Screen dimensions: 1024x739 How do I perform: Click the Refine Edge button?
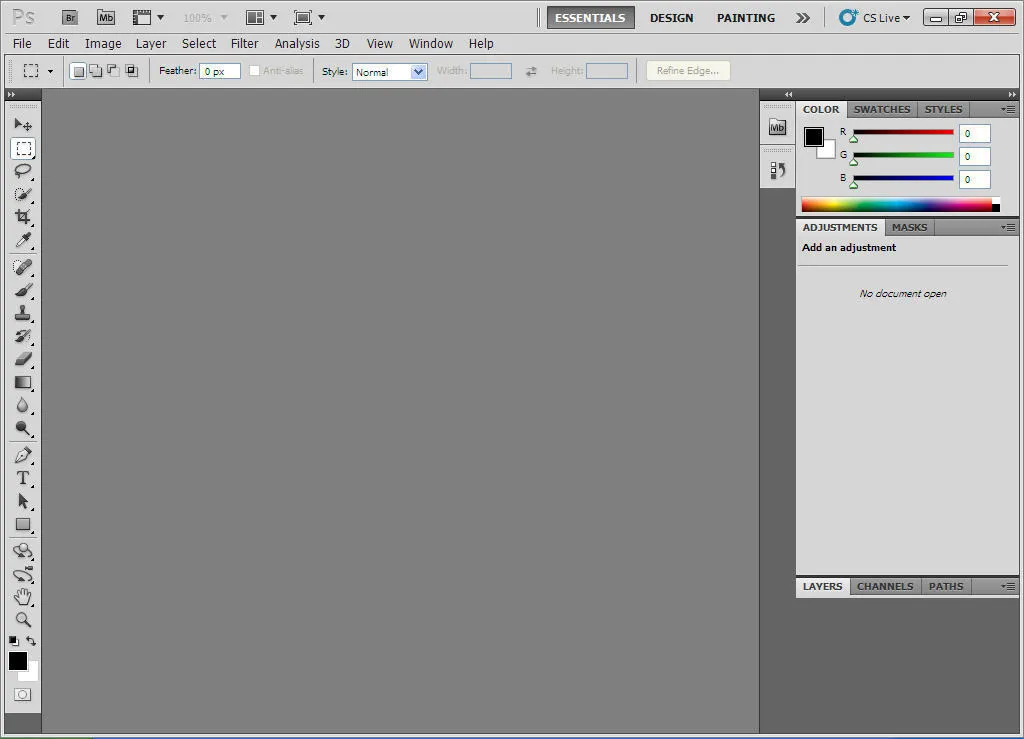pyautogui.click(x=688, y=71)
